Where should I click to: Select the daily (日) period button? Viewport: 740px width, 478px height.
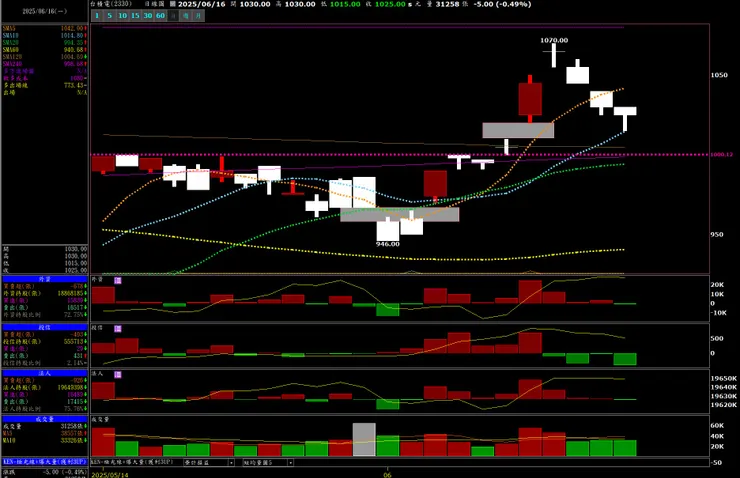[x=173, y=16]
